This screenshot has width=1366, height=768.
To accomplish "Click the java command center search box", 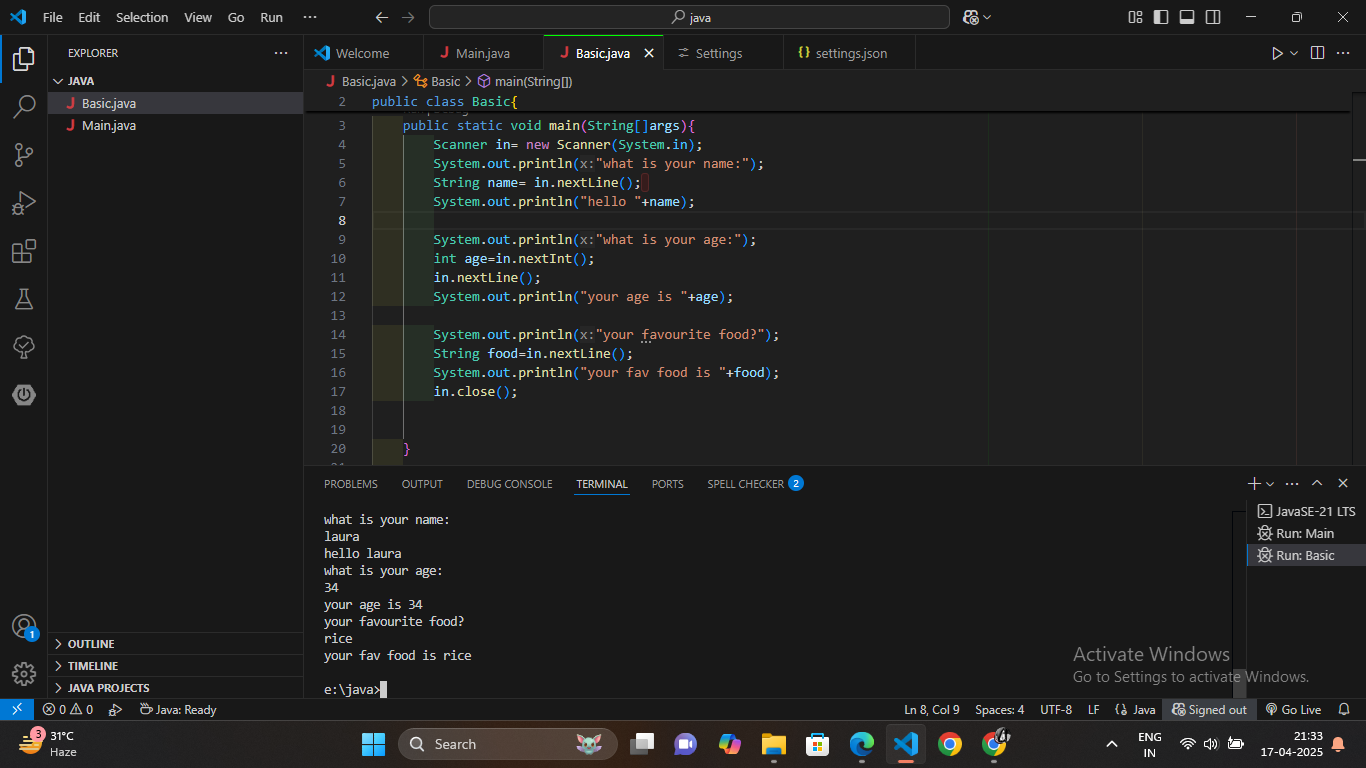I will click(689, 17).
